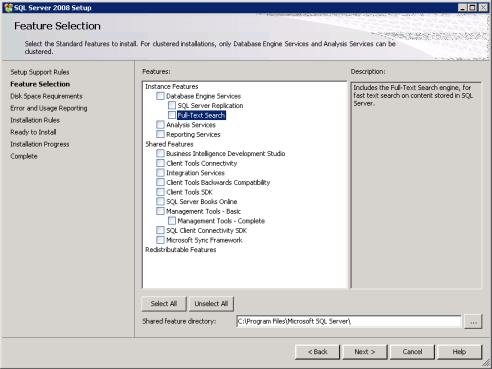Click the SQL Server Setup title bar icon
The image size is (492, 369).
[x=8, y=8]
